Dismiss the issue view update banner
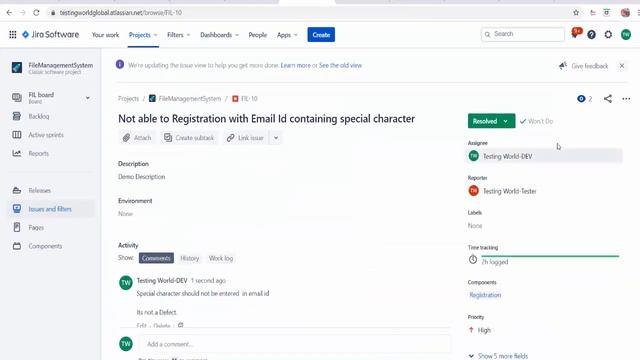 coord(622,66)
